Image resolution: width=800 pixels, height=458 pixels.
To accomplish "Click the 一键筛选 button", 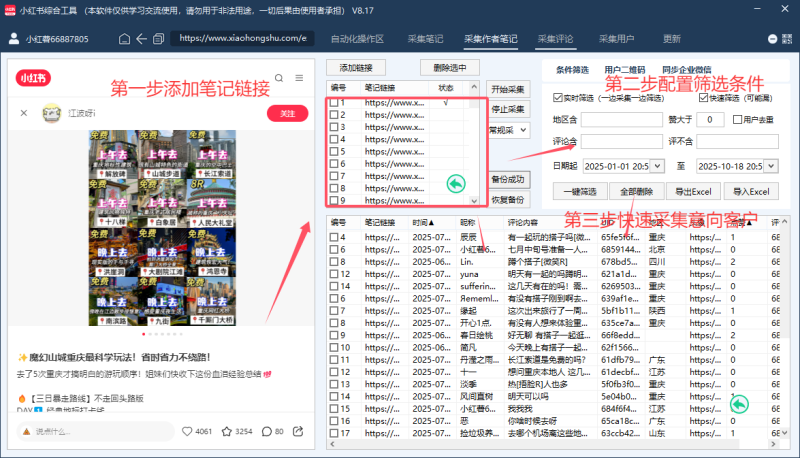I will [580, 192].
